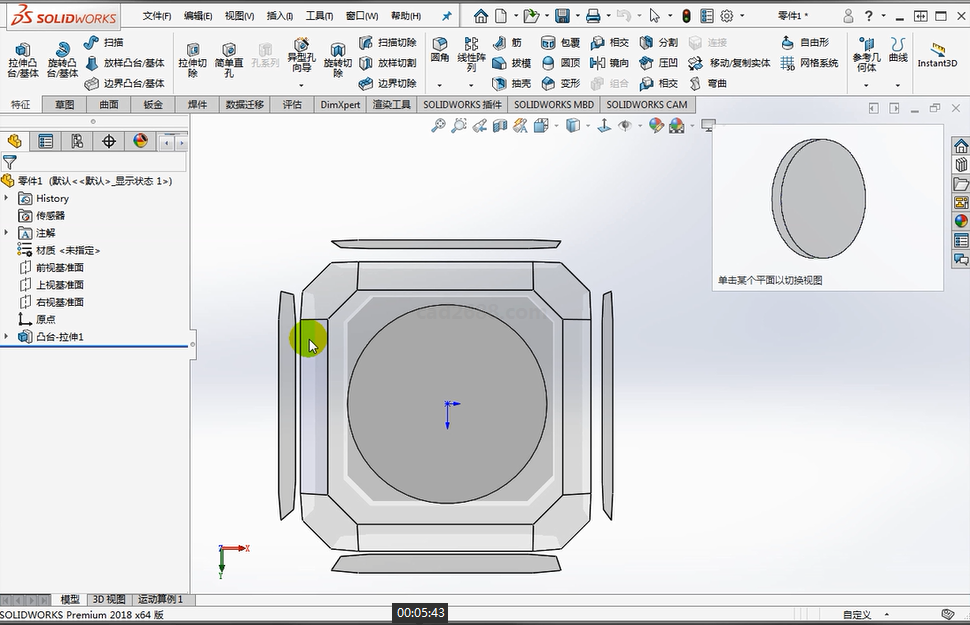Screen dimensions: 970x625
Task: Click the 3D 视图 bottom tab
Action: click(x=109, y=599)
